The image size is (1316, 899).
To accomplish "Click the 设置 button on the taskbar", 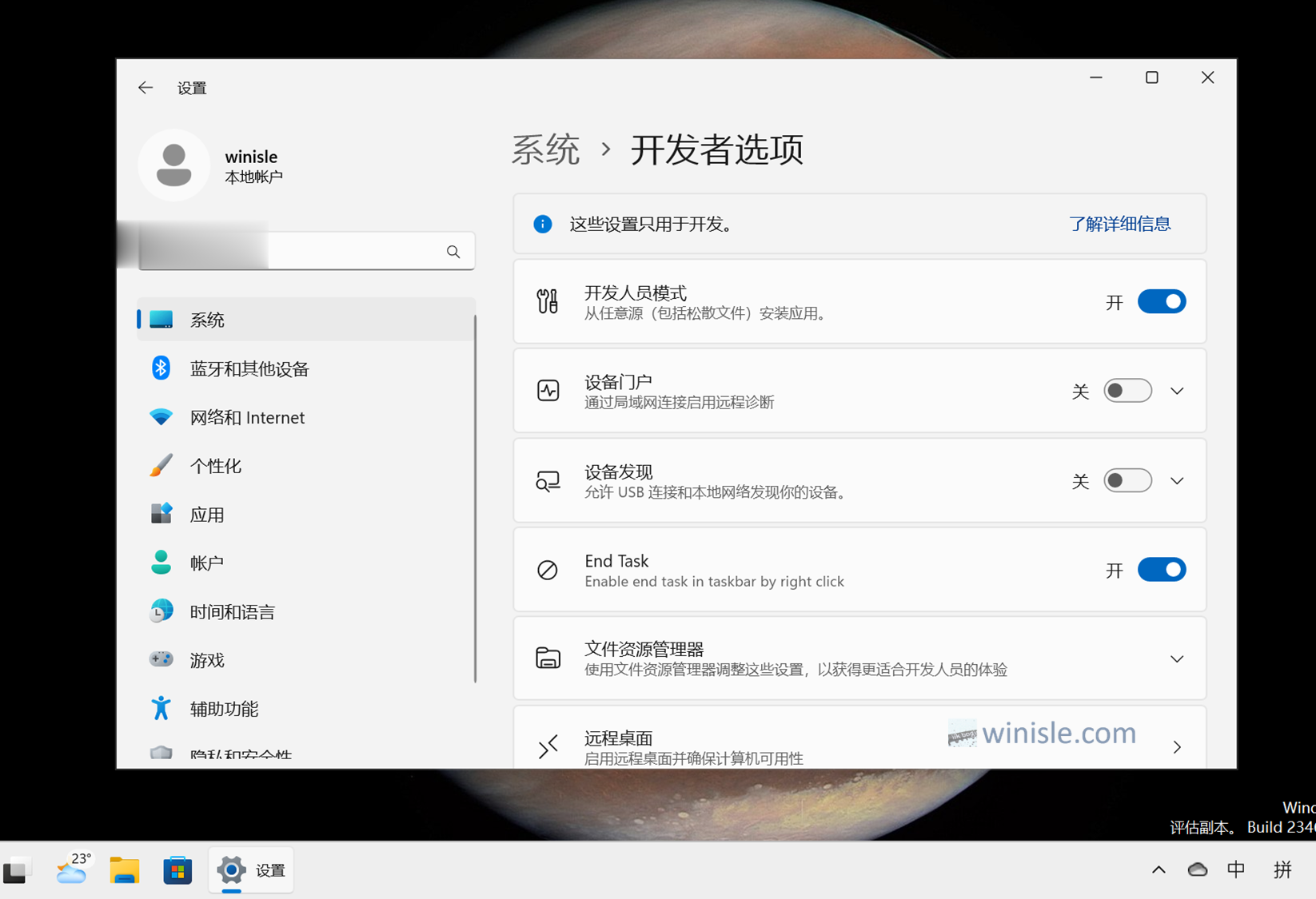I will click(x=251, y=869).
